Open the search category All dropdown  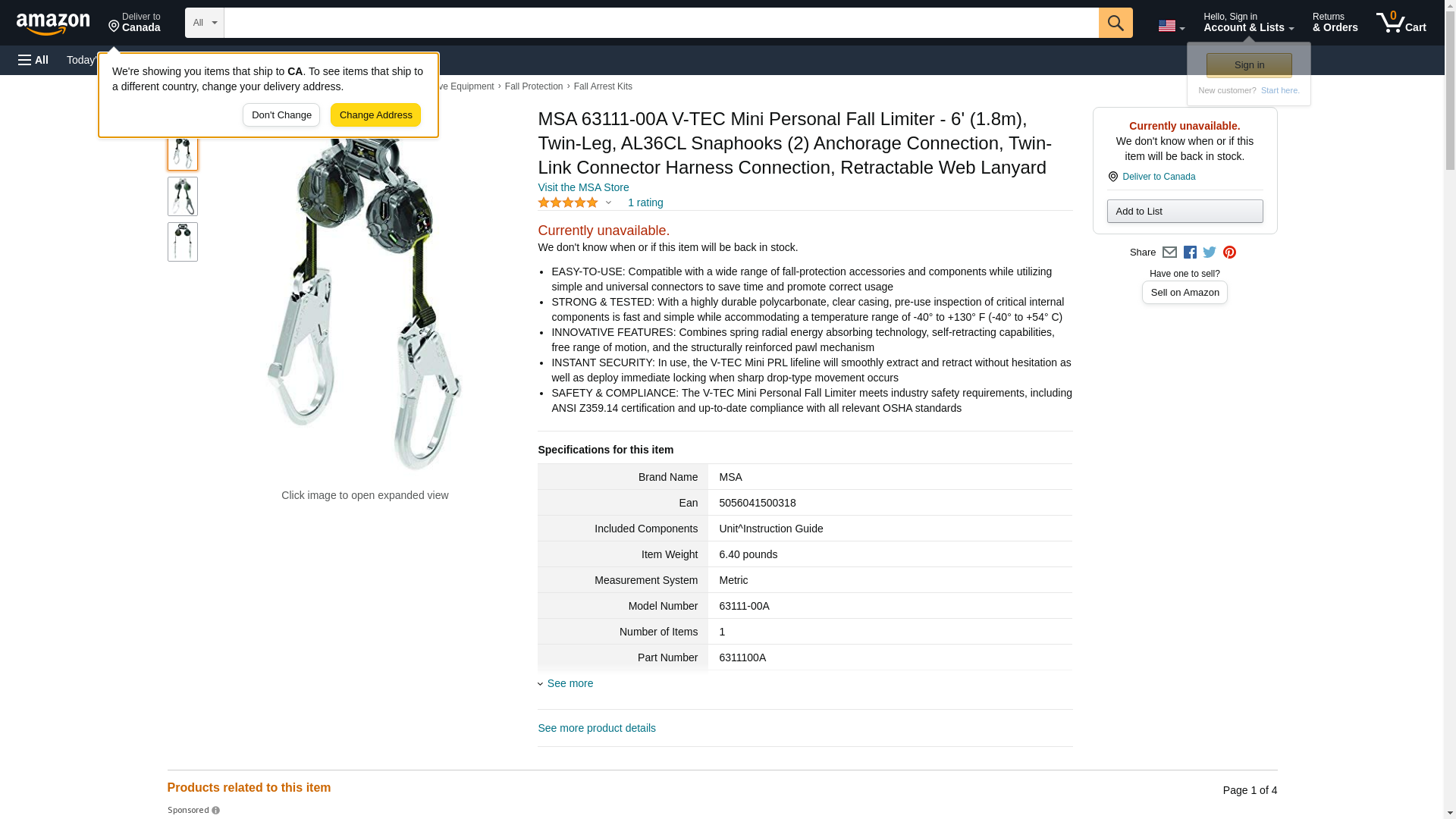205,23
